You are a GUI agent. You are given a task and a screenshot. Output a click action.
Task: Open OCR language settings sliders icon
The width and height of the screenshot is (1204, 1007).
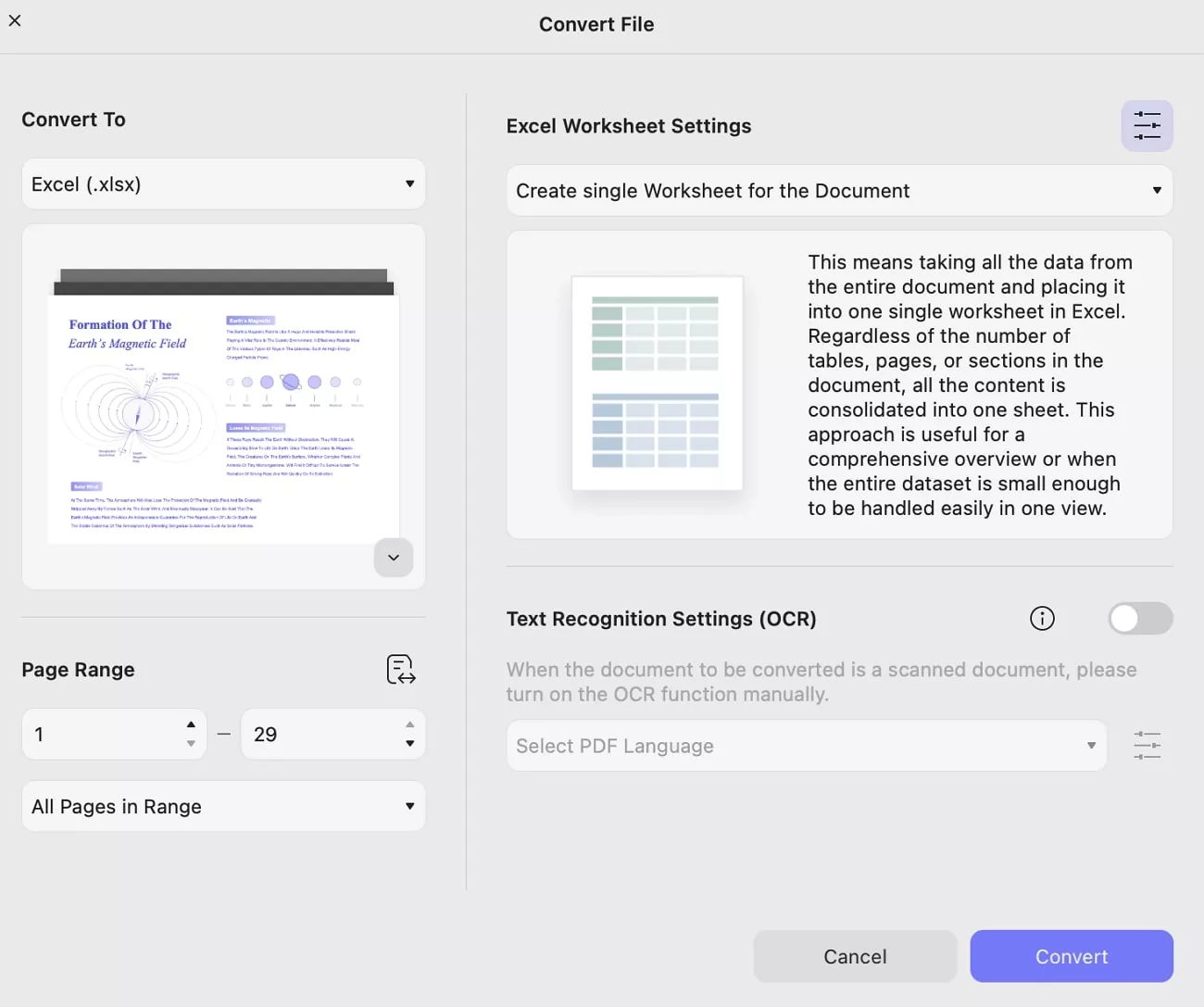pos(1147,746)
